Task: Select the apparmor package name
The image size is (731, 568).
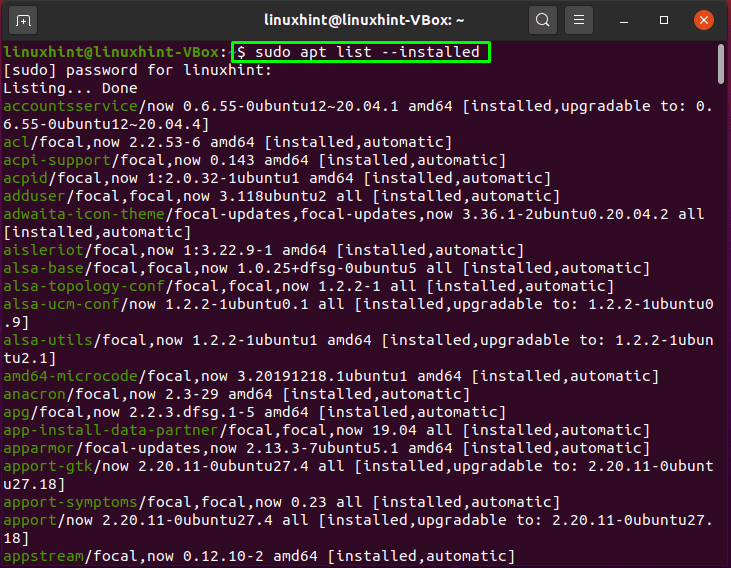Action: [x=39, y=448]
